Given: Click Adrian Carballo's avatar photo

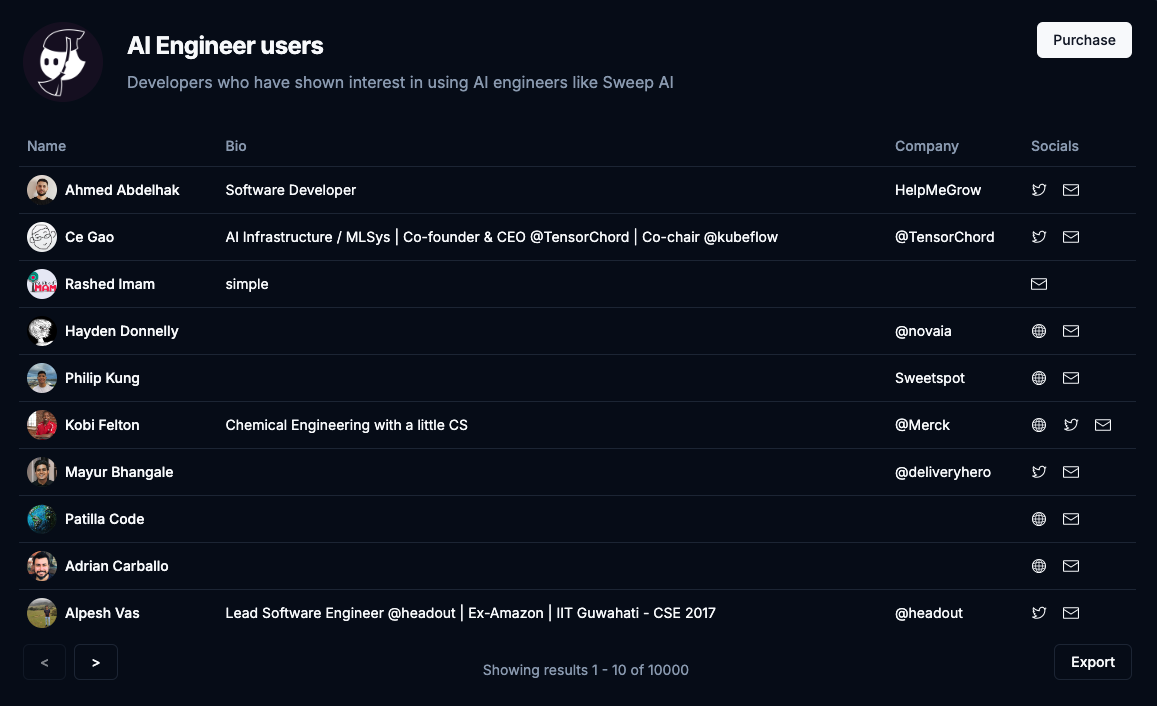Looking at the screenshot, I should [x=42, y=566].
